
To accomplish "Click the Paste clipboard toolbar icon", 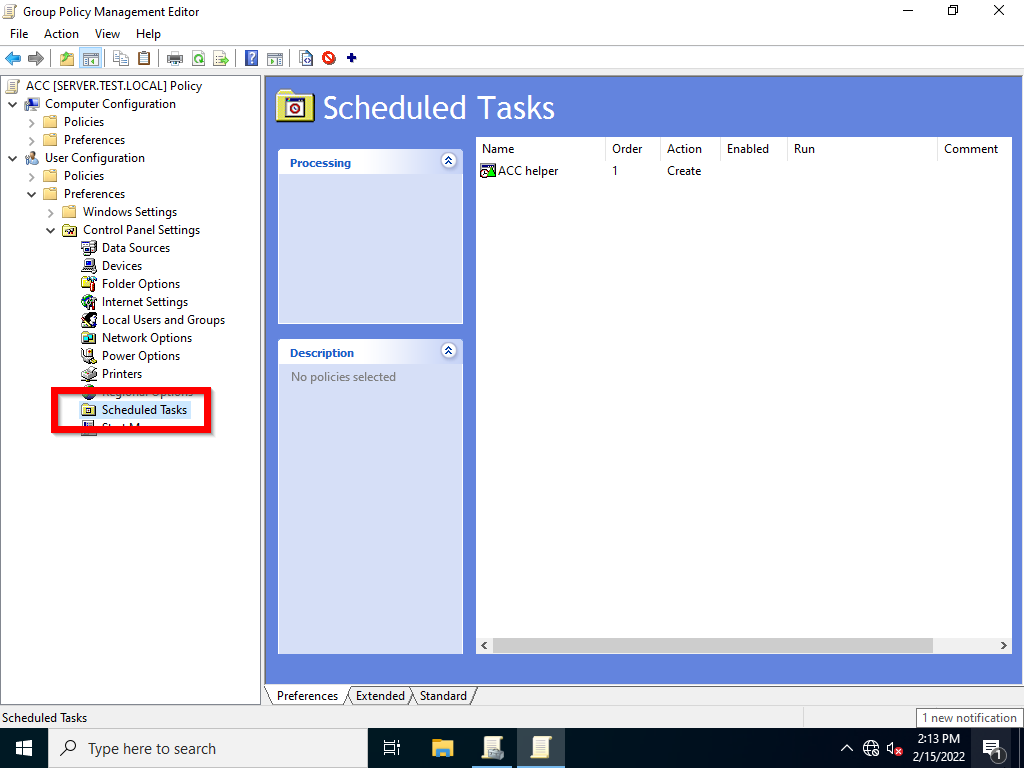I will [144, 58].
